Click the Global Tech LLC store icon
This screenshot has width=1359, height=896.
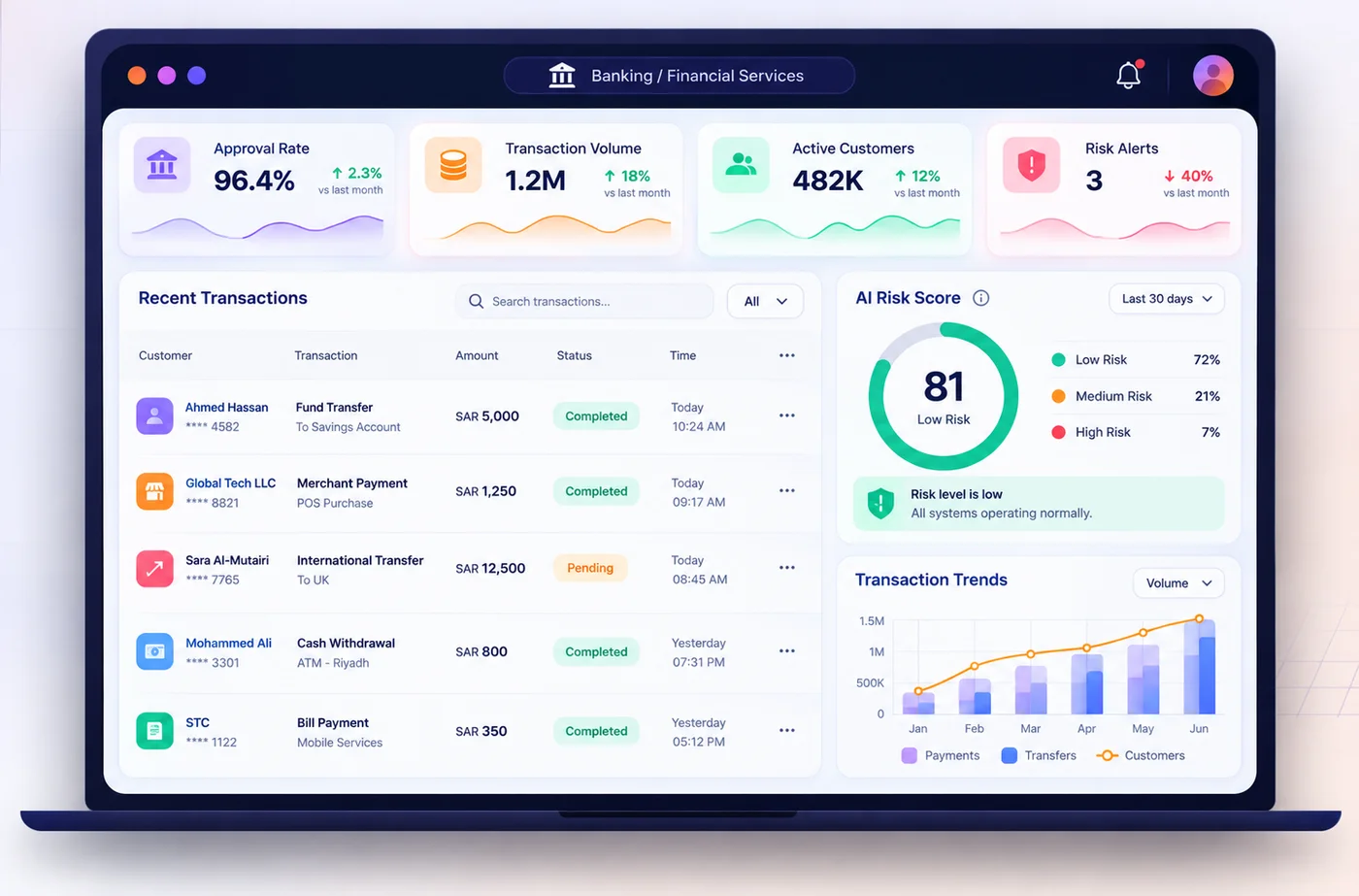pos(154,491)
